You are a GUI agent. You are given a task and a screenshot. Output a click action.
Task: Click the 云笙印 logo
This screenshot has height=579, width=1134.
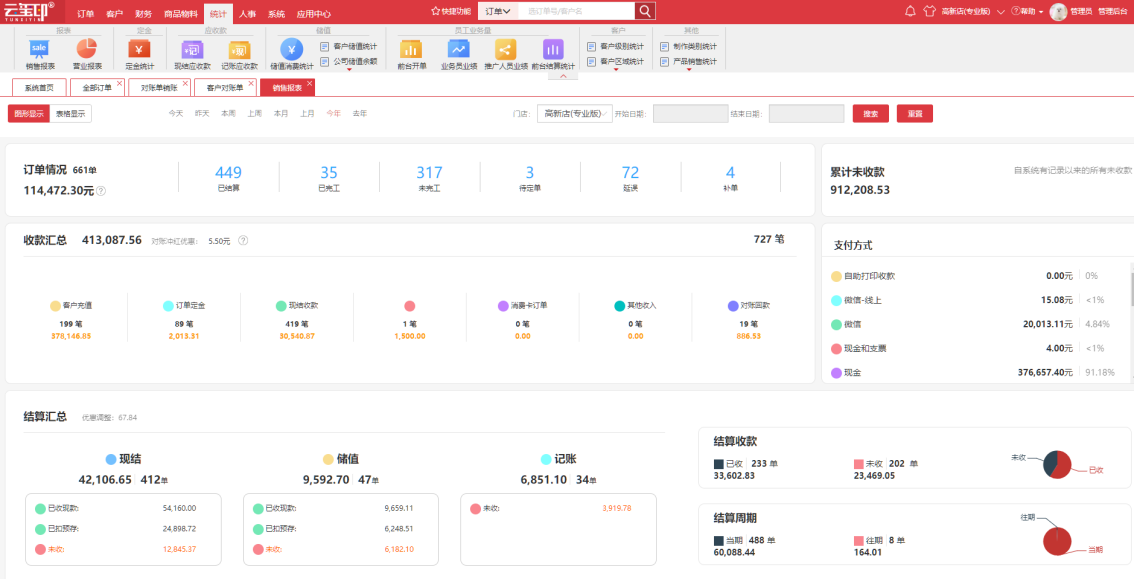coord(29,12)
